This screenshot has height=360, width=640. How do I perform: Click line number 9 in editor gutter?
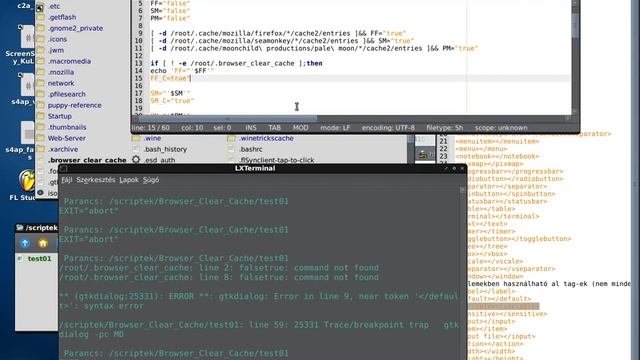point(140,33)
